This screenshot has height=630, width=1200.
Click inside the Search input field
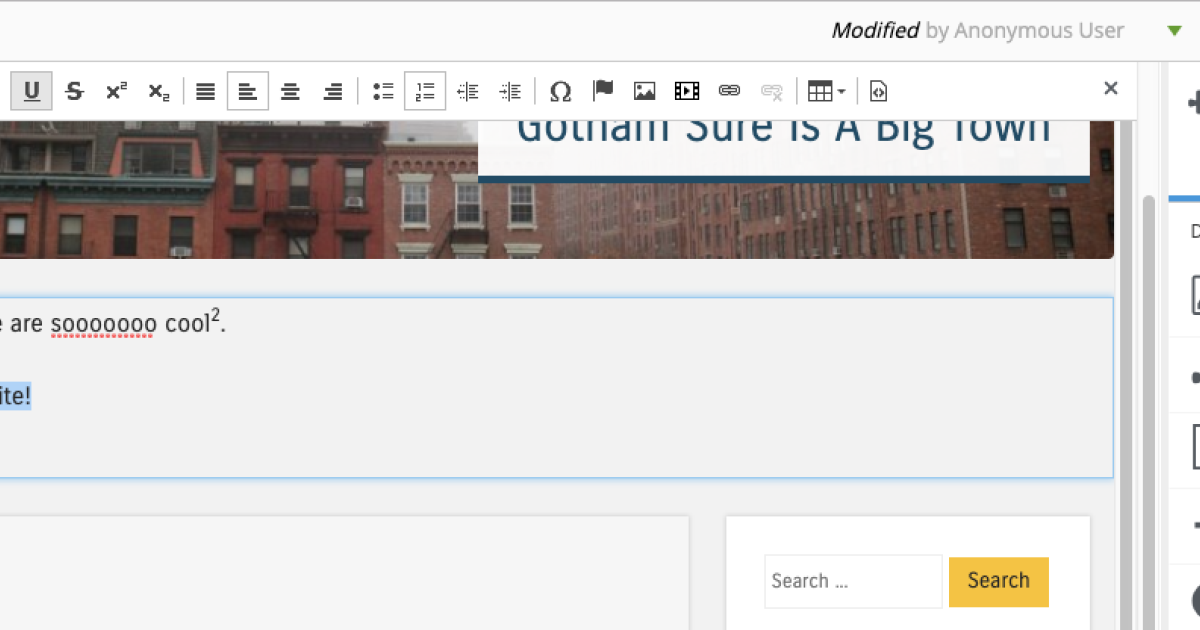coord(852,581)
